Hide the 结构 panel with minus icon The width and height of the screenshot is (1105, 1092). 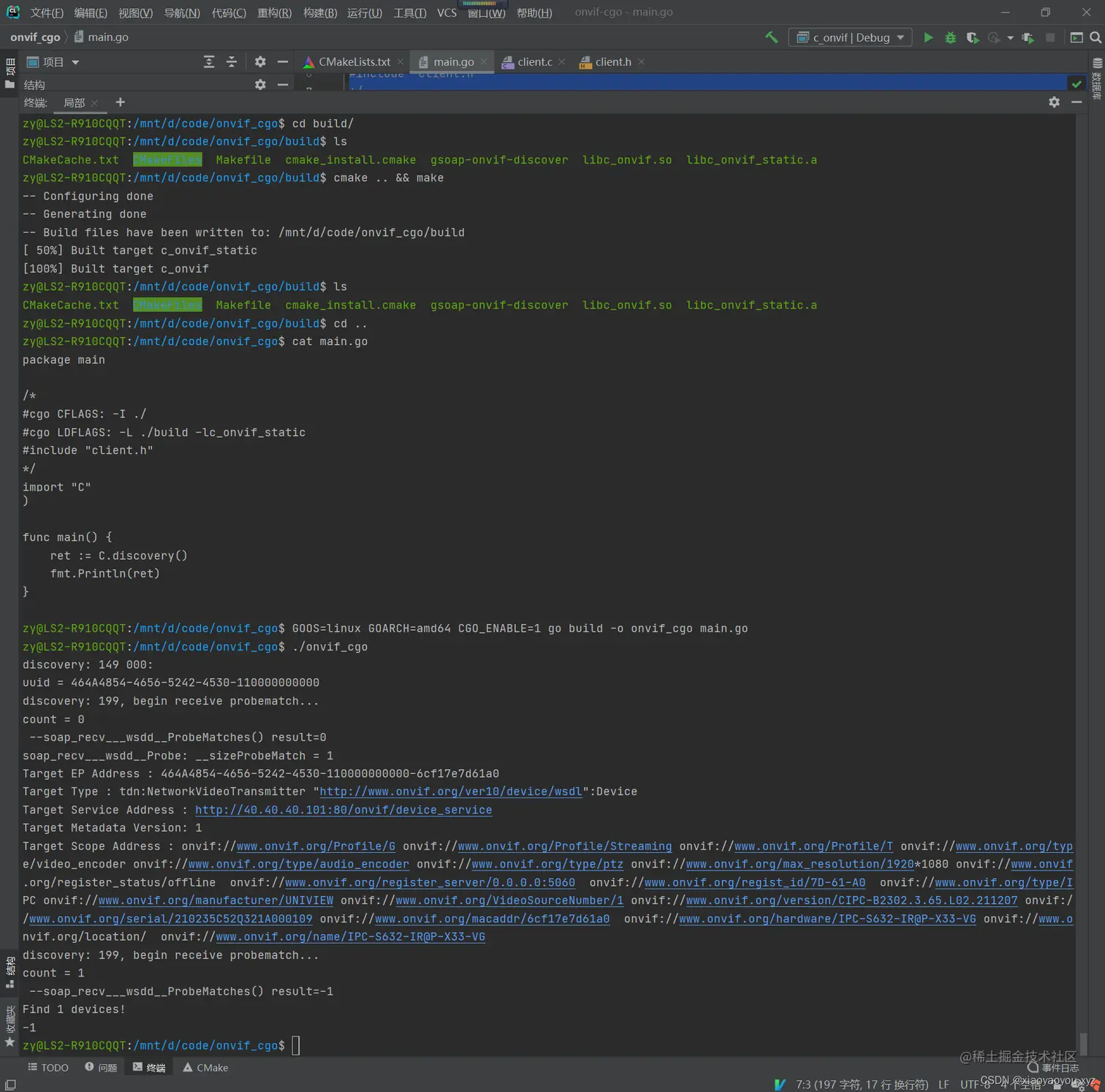pos(283,85)
